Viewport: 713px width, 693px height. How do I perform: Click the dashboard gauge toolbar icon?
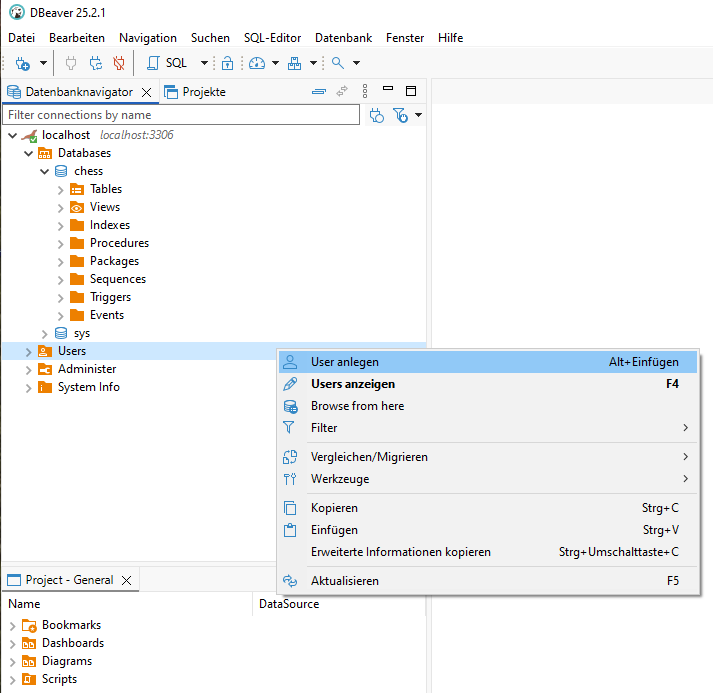257,63
